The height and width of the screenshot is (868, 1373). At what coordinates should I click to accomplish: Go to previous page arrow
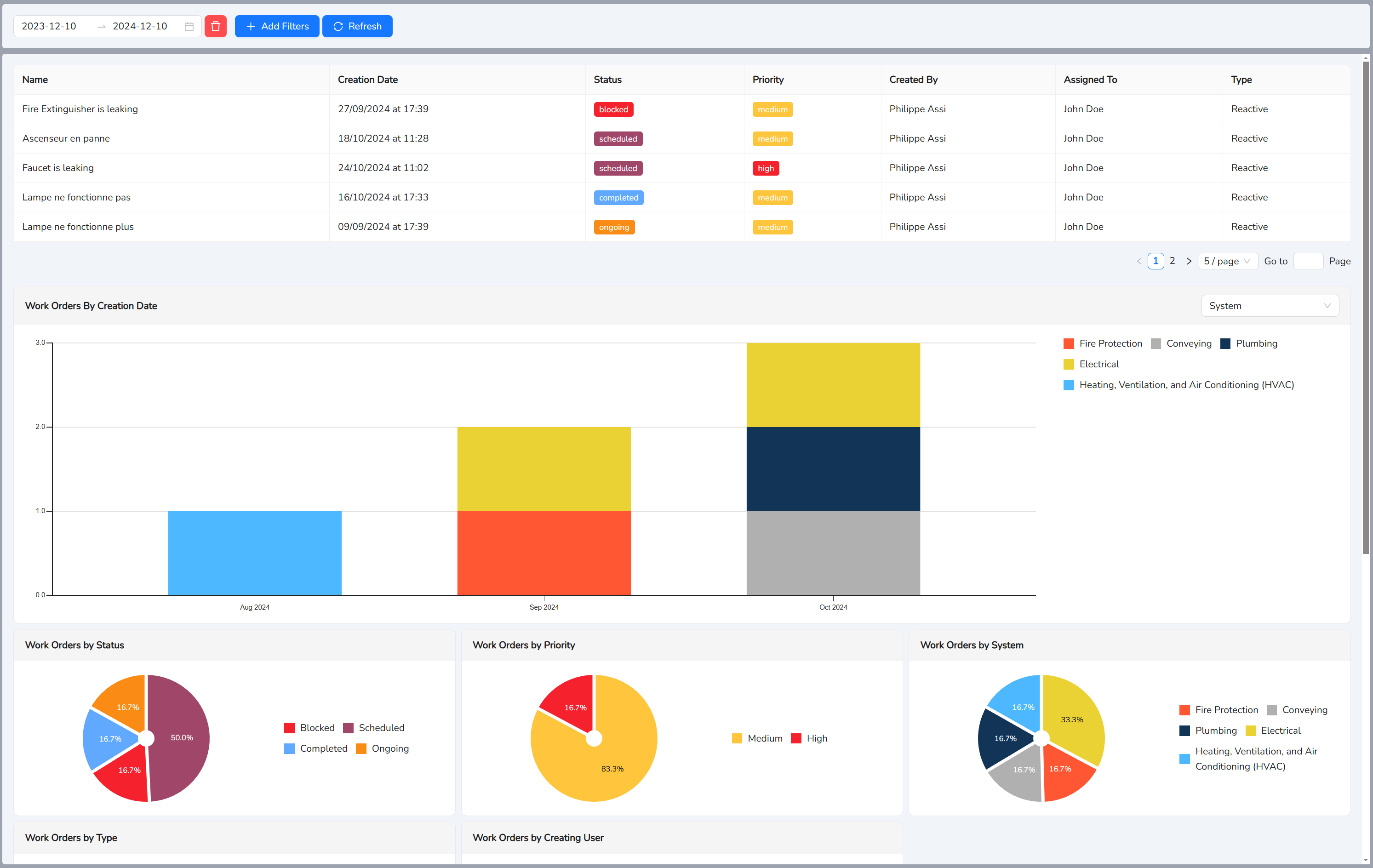coord(1139,261)
